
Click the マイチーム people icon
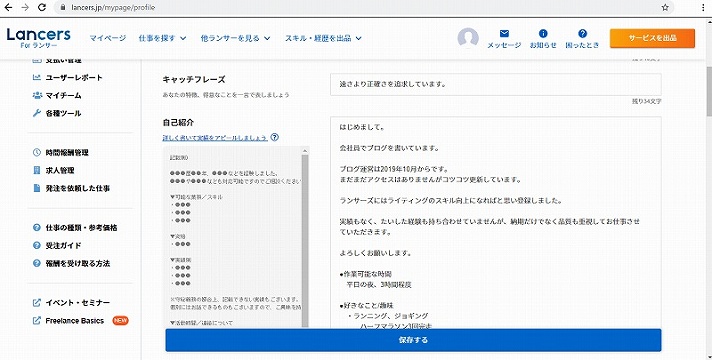click(x=37, y=95)
